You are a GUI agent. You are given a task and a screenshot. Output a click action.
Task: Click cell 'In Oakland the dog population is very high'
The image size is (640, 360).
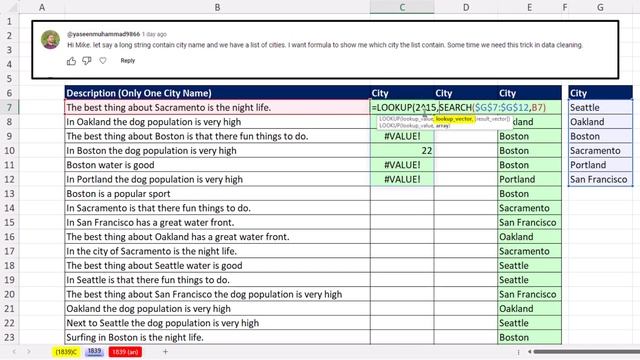click(217, 122)
